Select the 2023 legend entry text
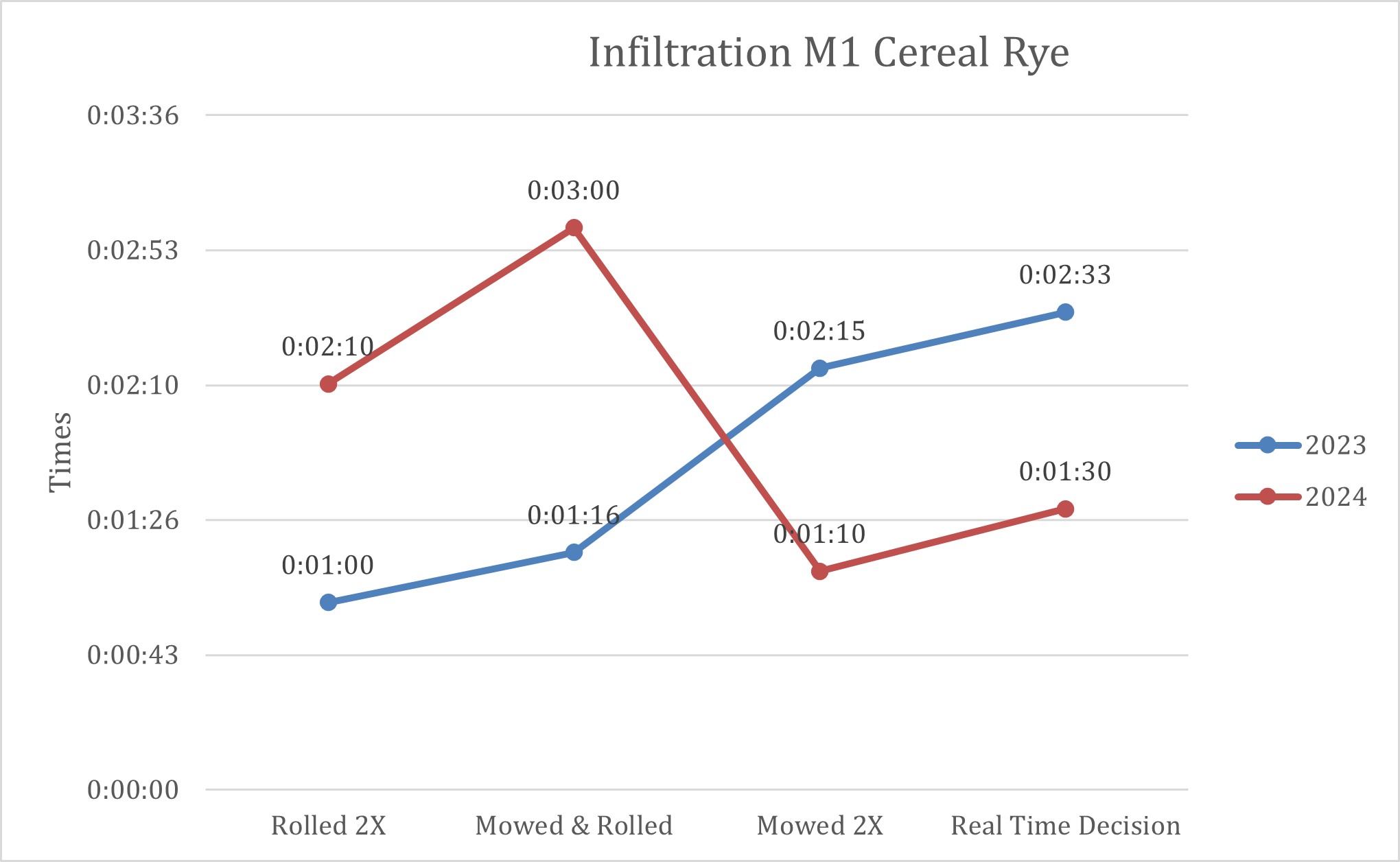This screenshot has width=1400, height=862. 1335,445
